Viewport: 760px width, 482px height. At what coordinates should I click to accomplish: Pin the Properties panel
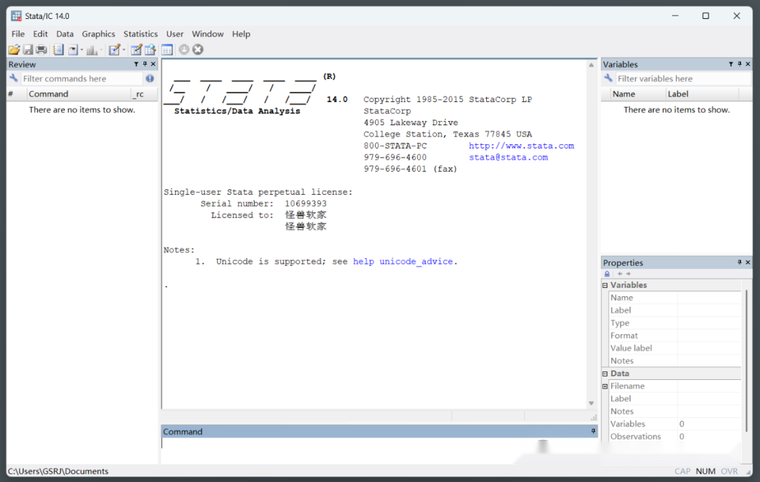click(x=740, y=262)
